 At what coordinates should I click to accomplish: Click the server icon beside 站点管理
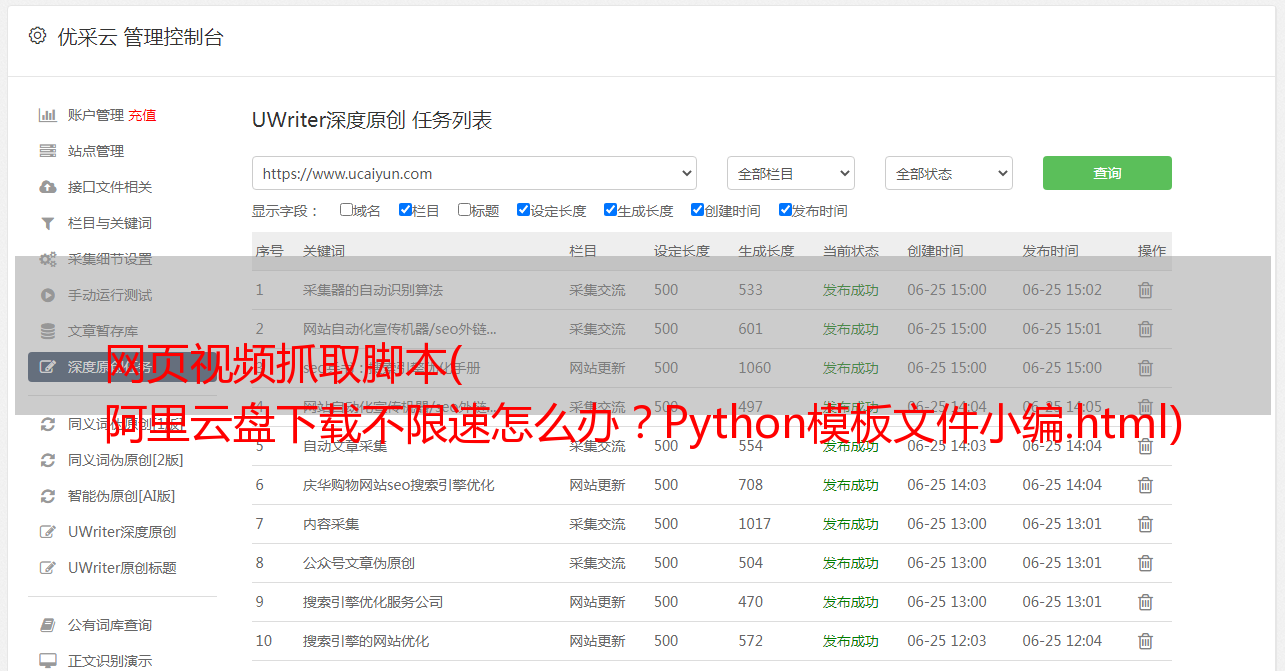click(47, 151)
